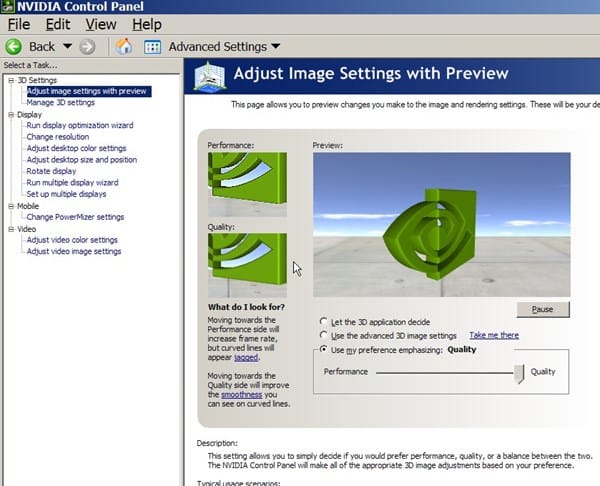Collapse the Mobile tree node
Viewport: 600px width, 486px height.
(x=11, y=206)
